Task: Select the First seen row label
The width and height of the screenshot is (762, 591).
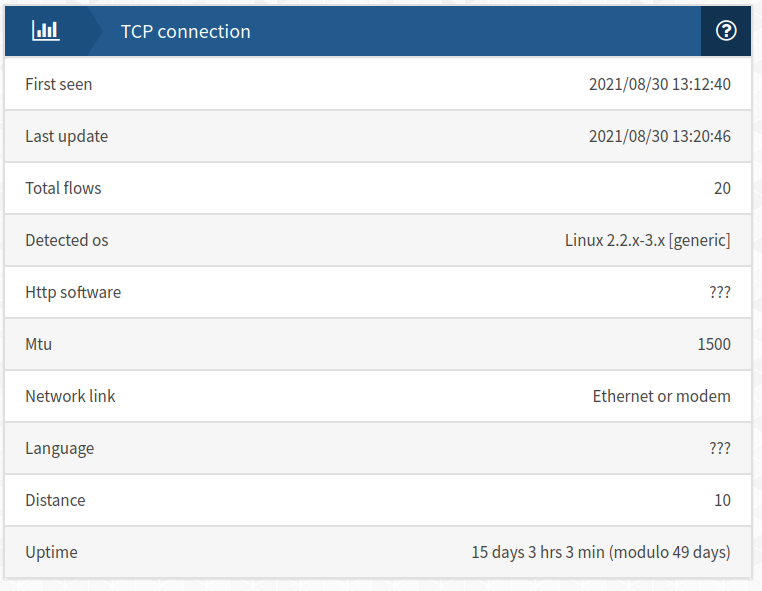Action: 59,84
